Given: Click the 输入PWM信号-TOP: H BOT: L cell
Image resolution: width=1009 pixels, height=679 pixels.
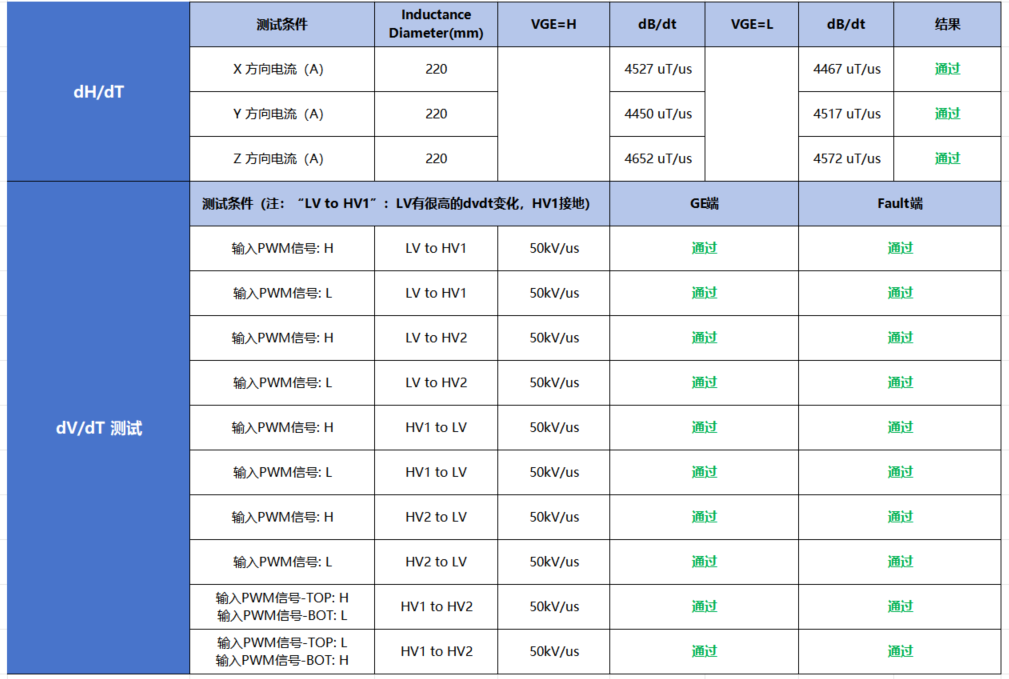Looking at the screenshot, I should 282,606.
